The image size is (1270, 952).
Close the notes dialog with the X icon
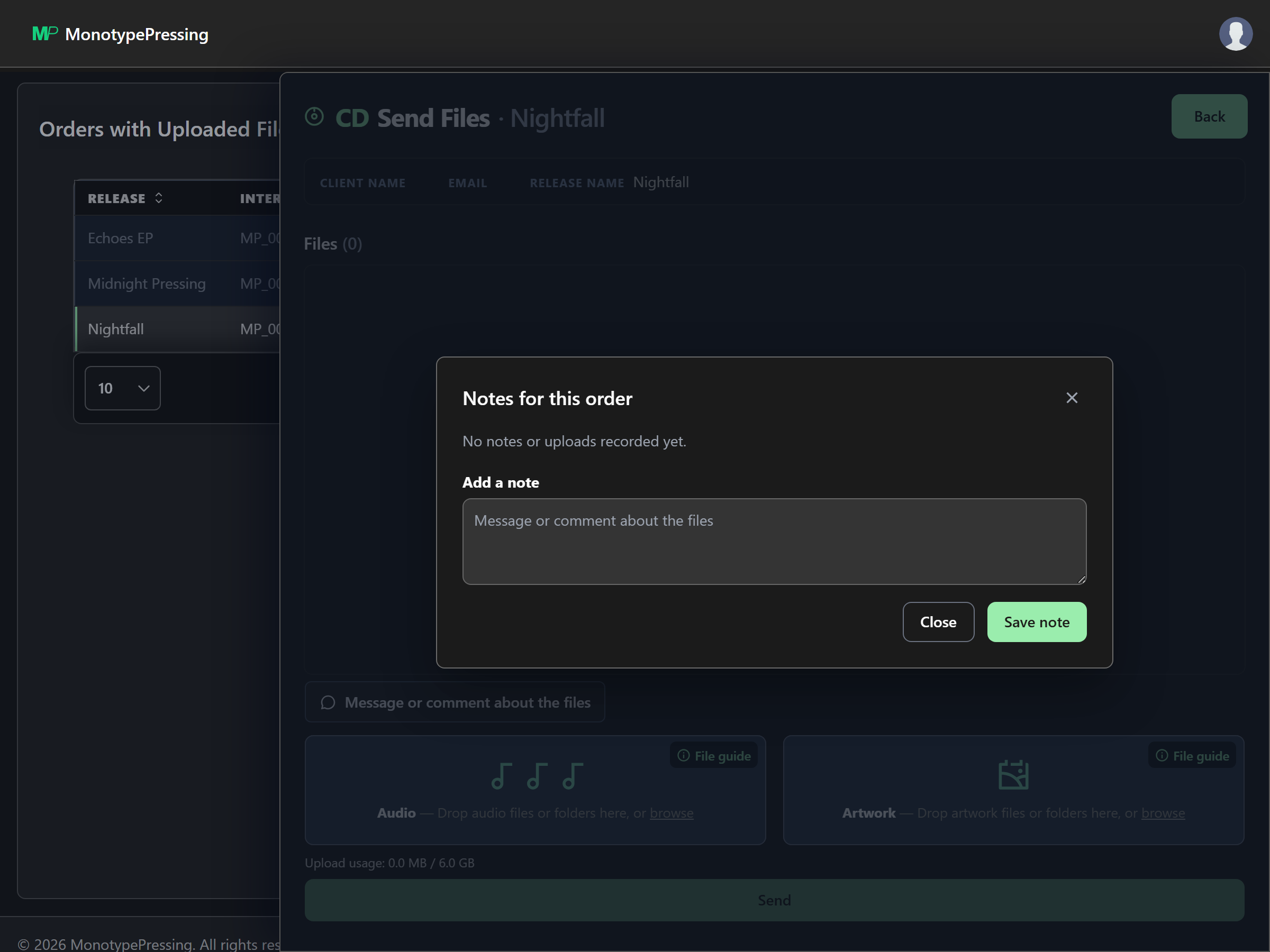1072,398
